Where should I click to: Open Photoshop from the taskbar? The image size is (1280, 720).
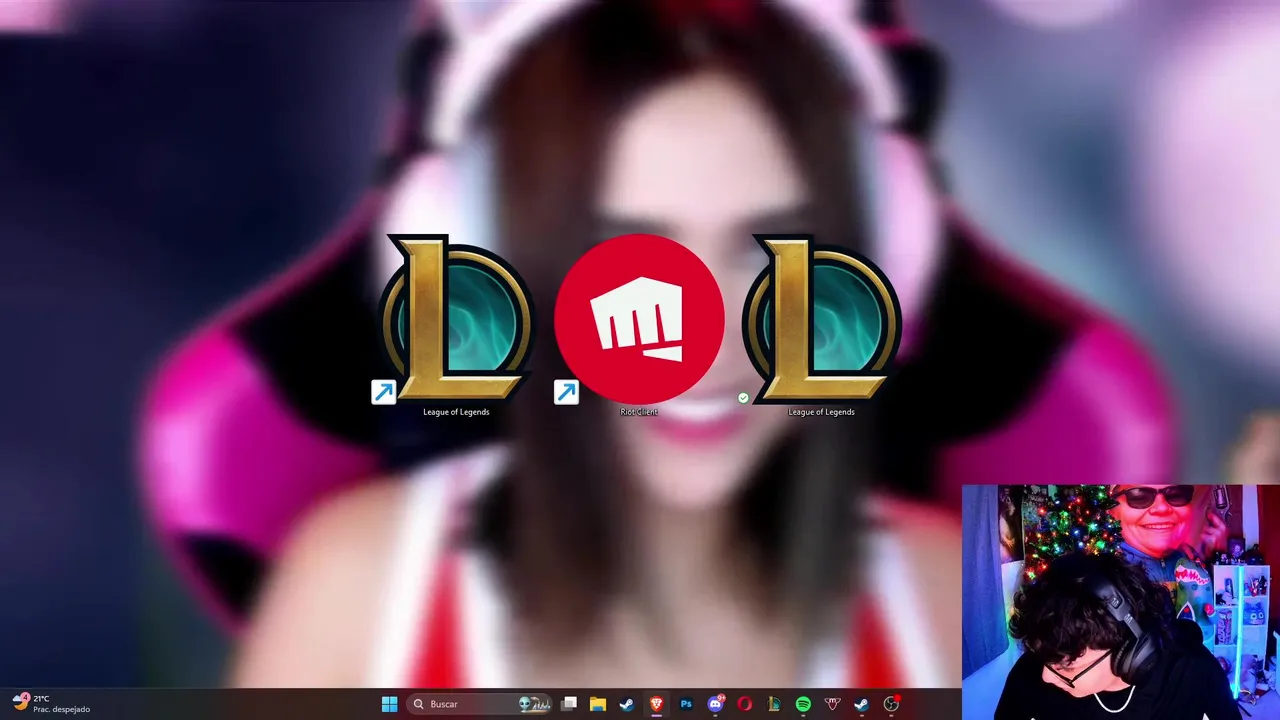coord(686,704)
